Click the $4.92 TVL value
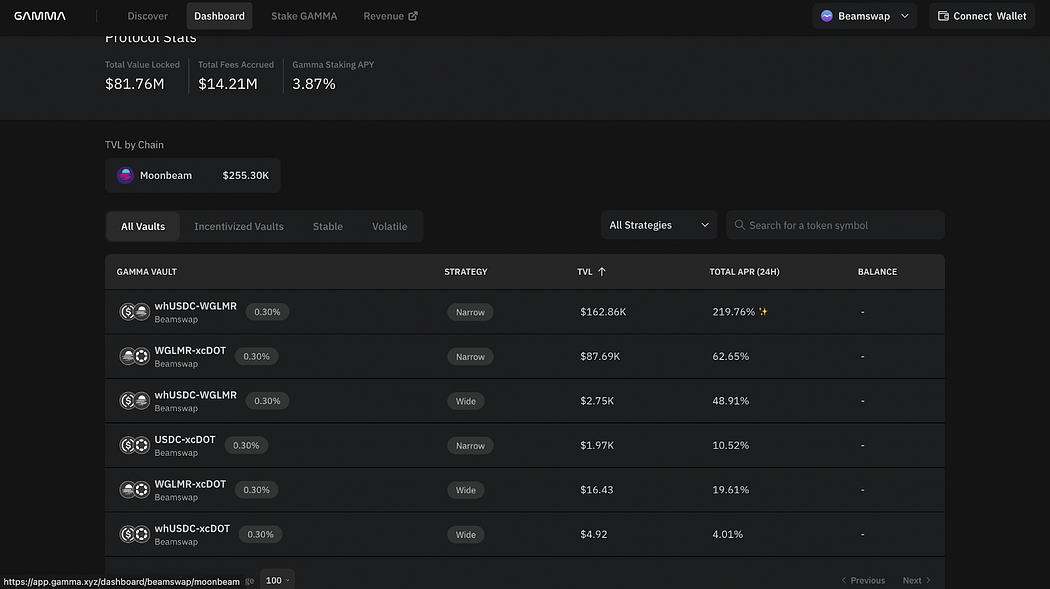Image resolution: width=1050 pixels, height=589 pixels. pyautogui.click(x=593, y=534)
